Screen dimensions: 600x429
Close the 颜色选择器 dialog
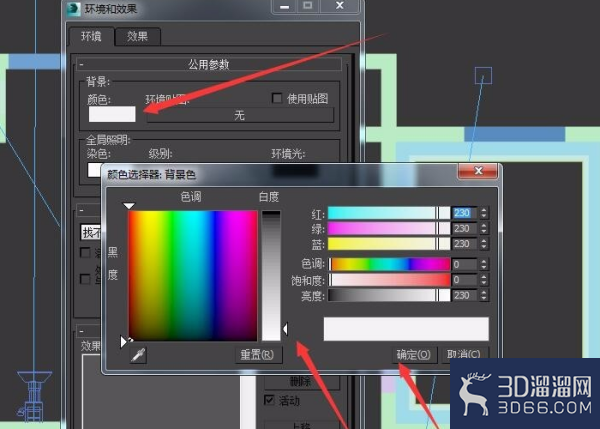tap(478, 171)
